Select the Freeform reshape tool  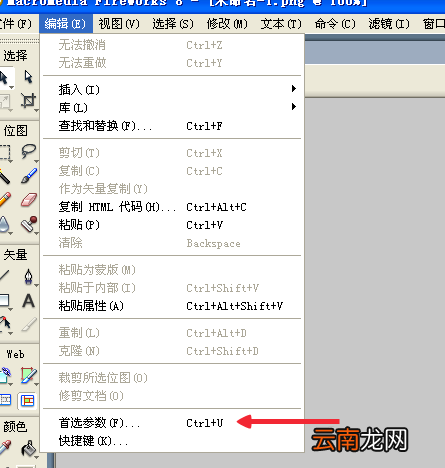(5, 324)
